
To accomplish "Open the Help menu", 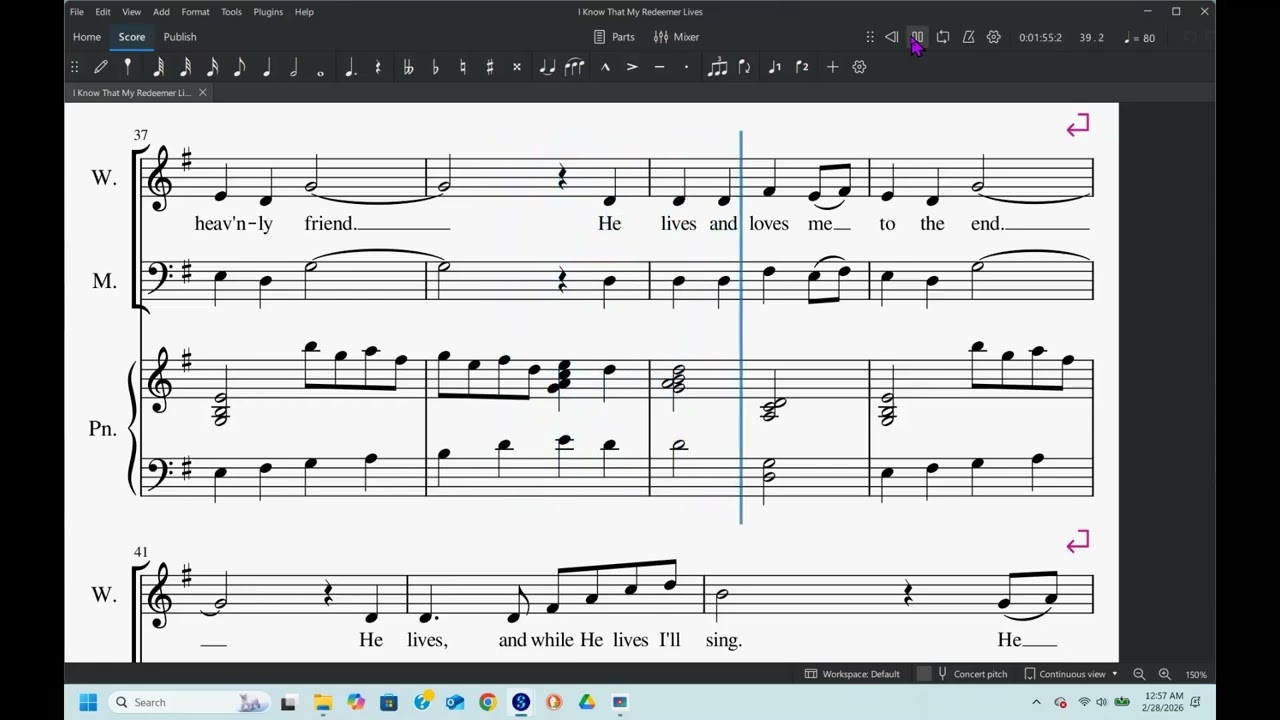I will point(304,12).
